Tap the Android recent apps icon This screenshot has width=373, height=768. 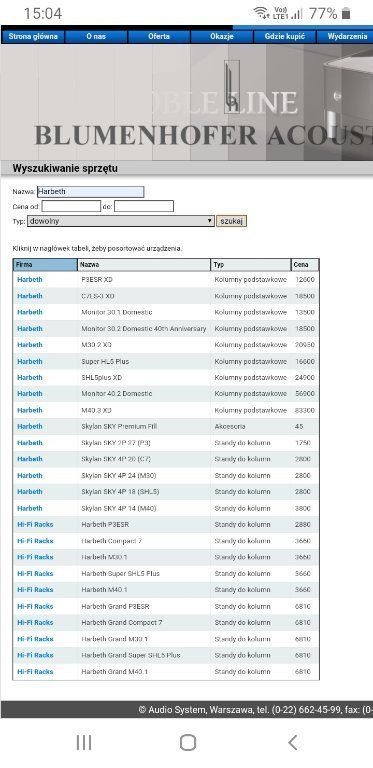coord(84,743)
